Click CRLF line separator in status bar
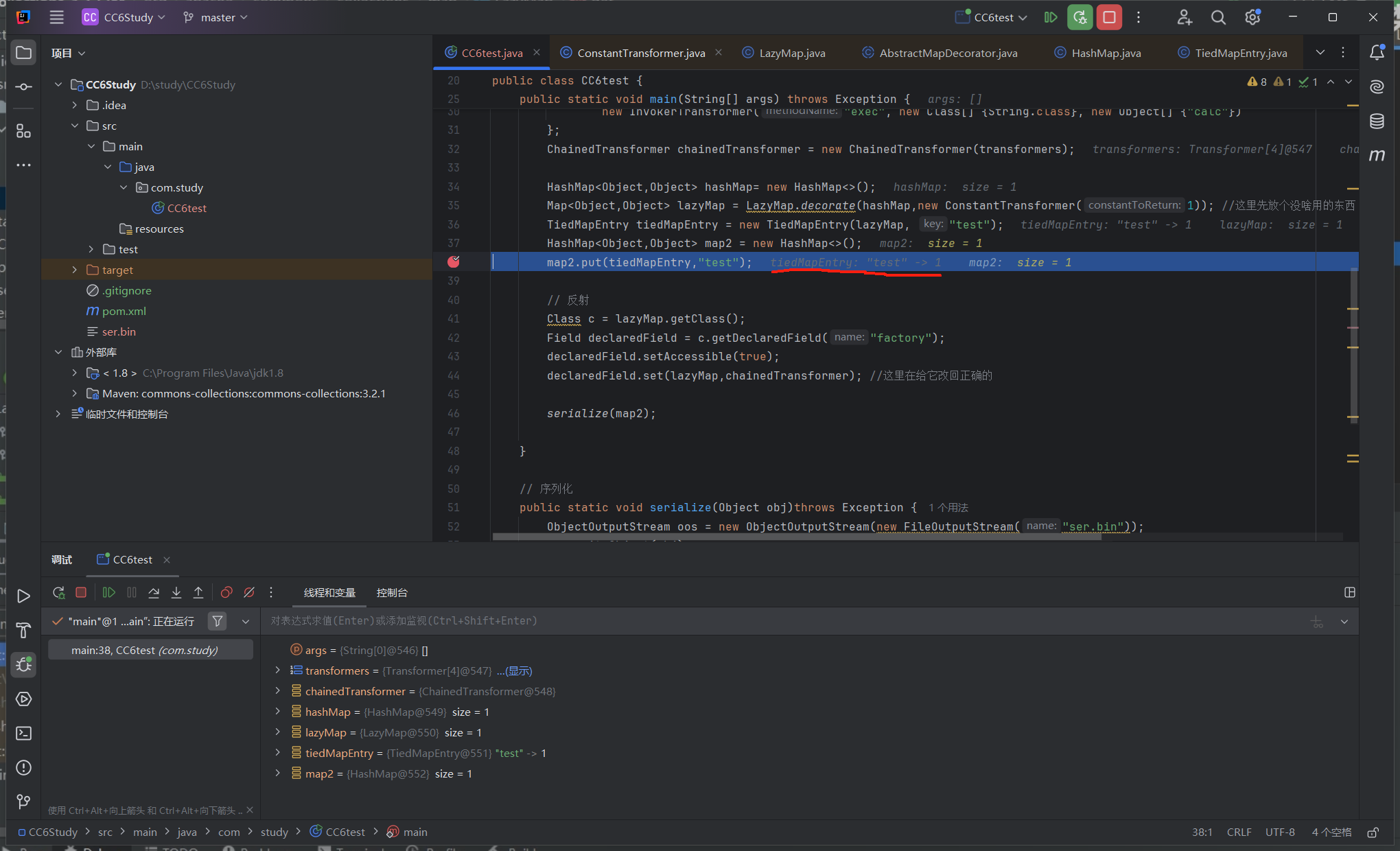1400x851 pixels. 1239,832
